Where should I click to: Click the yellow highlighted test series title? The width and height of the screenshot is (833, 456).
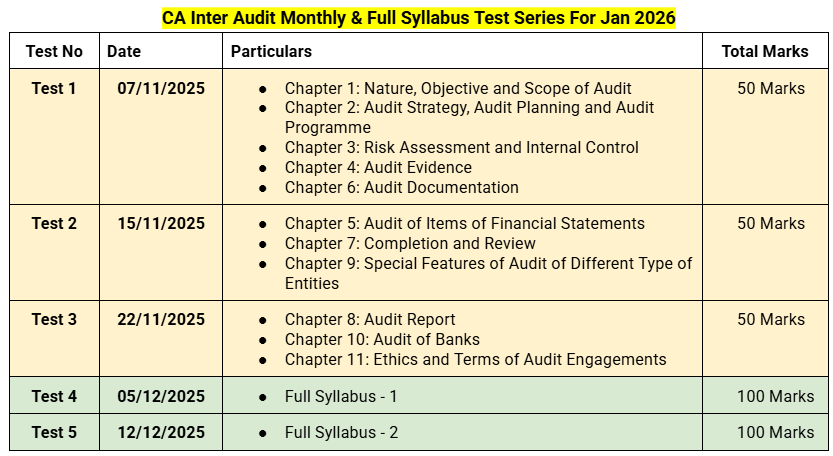tap(419, 17)
